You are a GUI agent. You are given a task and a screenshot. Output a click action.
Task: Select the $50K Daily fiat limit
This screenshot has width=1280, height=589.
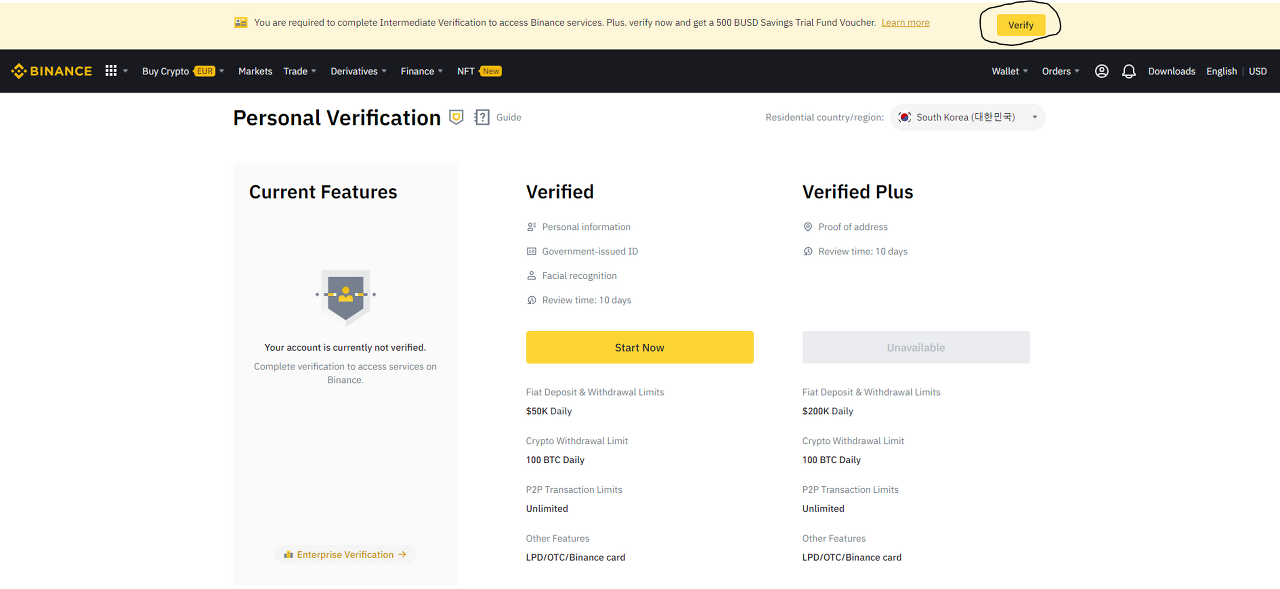(x=549, y=411)
